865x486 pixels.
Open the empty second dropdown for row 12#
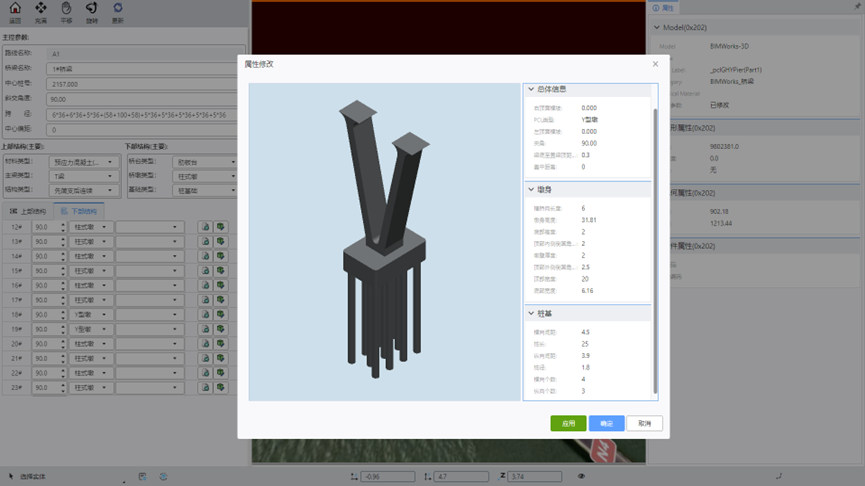click(149, 227)
